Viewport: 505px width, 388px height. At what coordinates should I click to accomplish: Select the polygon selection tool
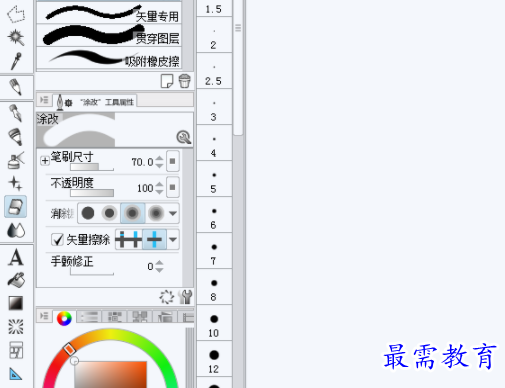coord(16,15)
